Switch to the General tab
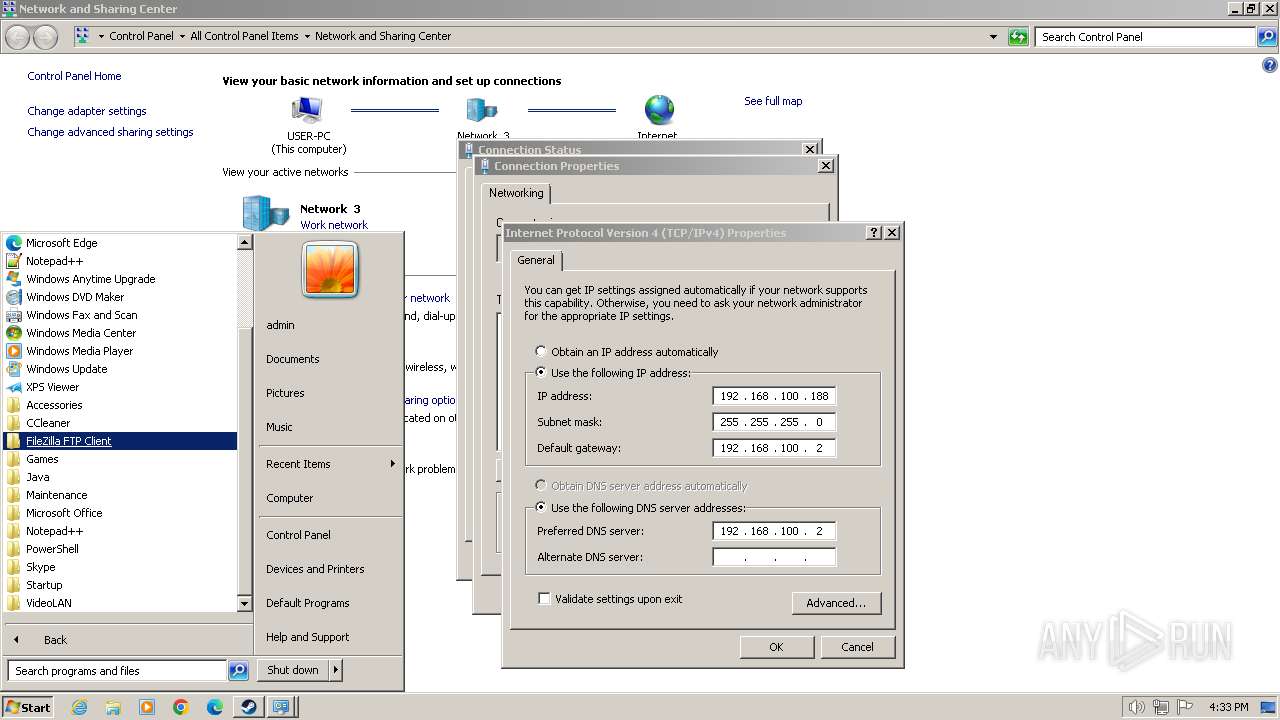 click(536, 260)
